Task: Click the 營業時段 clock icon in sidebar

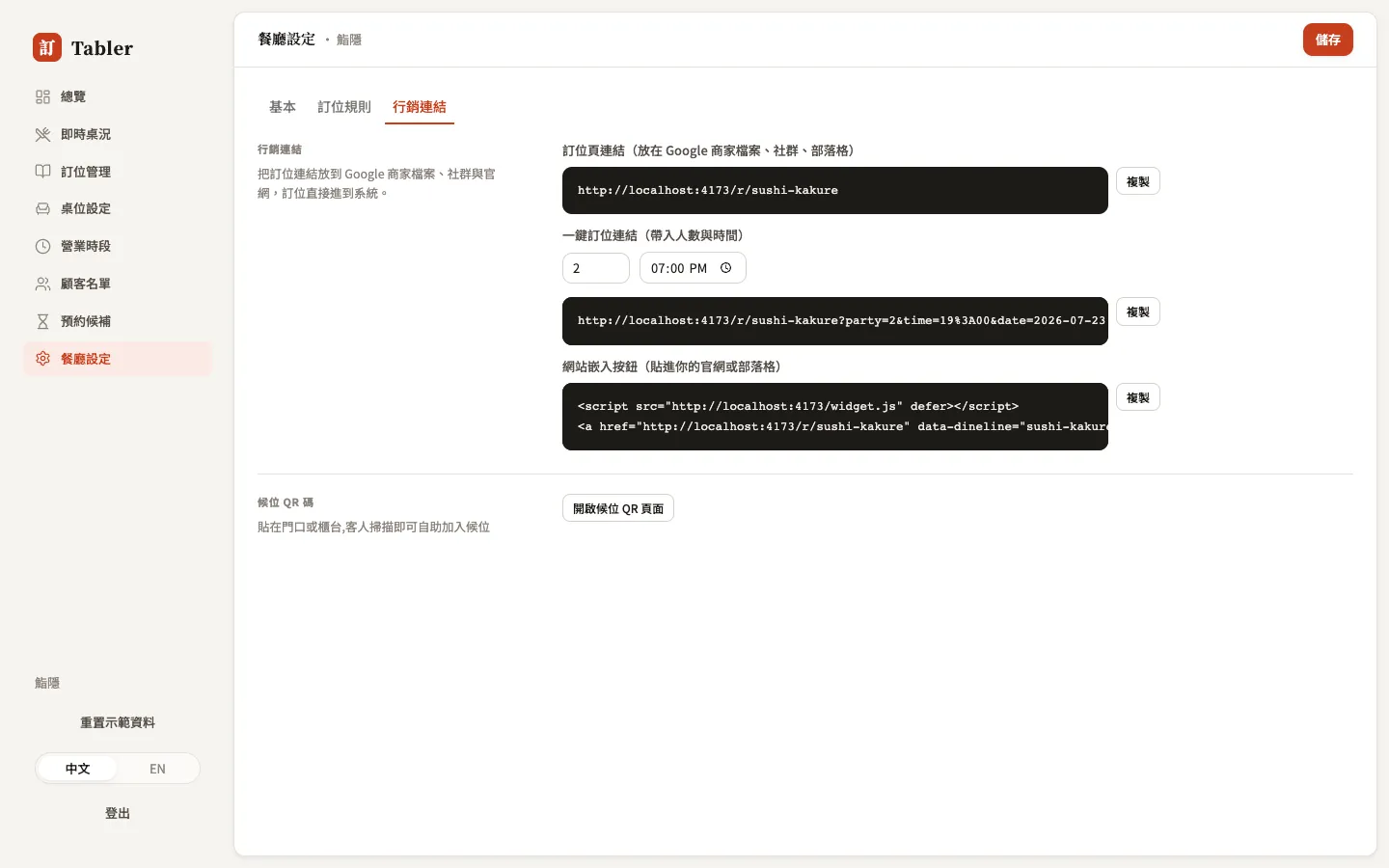Action: click(42, 246)
